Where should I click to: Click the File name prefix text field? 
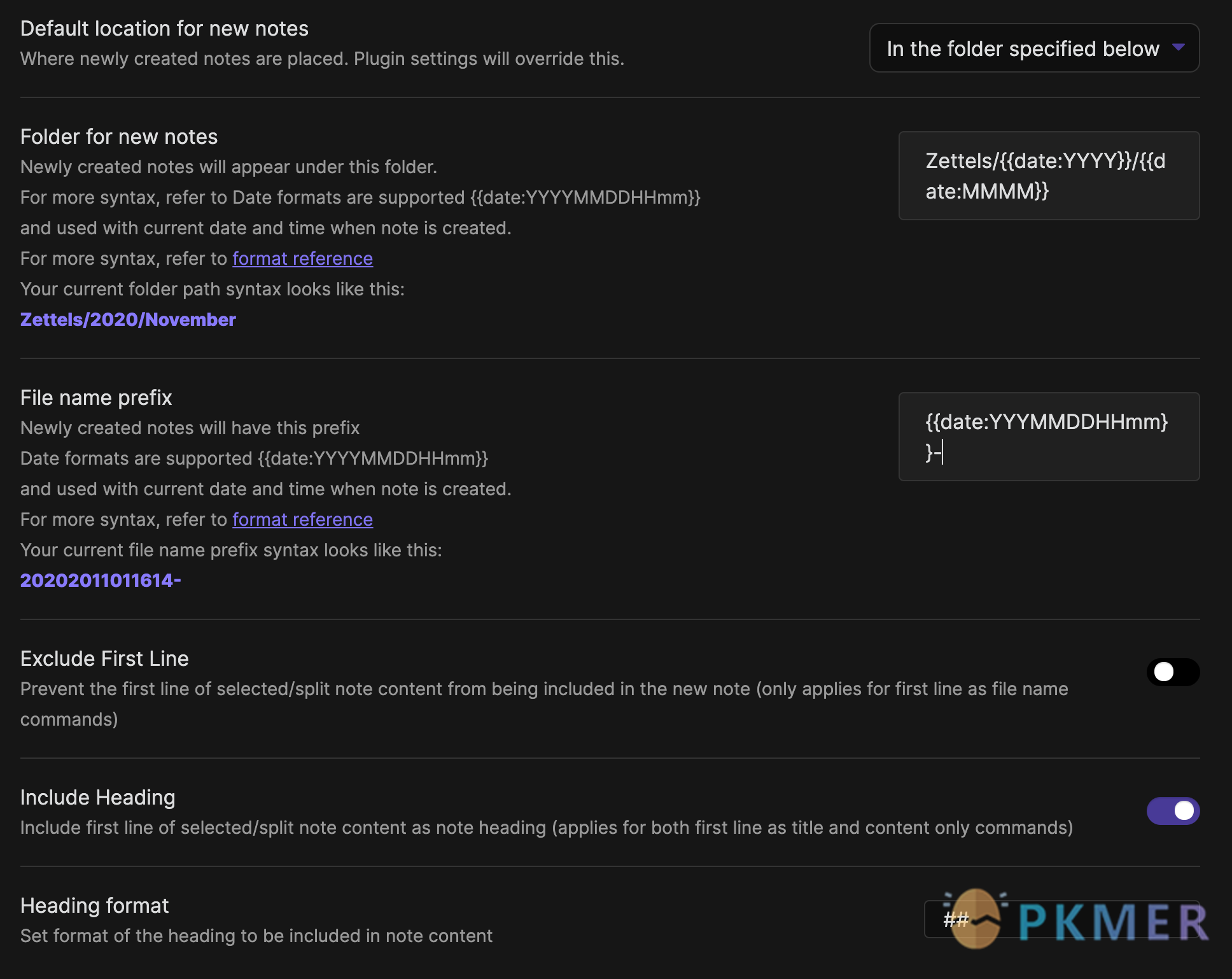[1049, 437]
